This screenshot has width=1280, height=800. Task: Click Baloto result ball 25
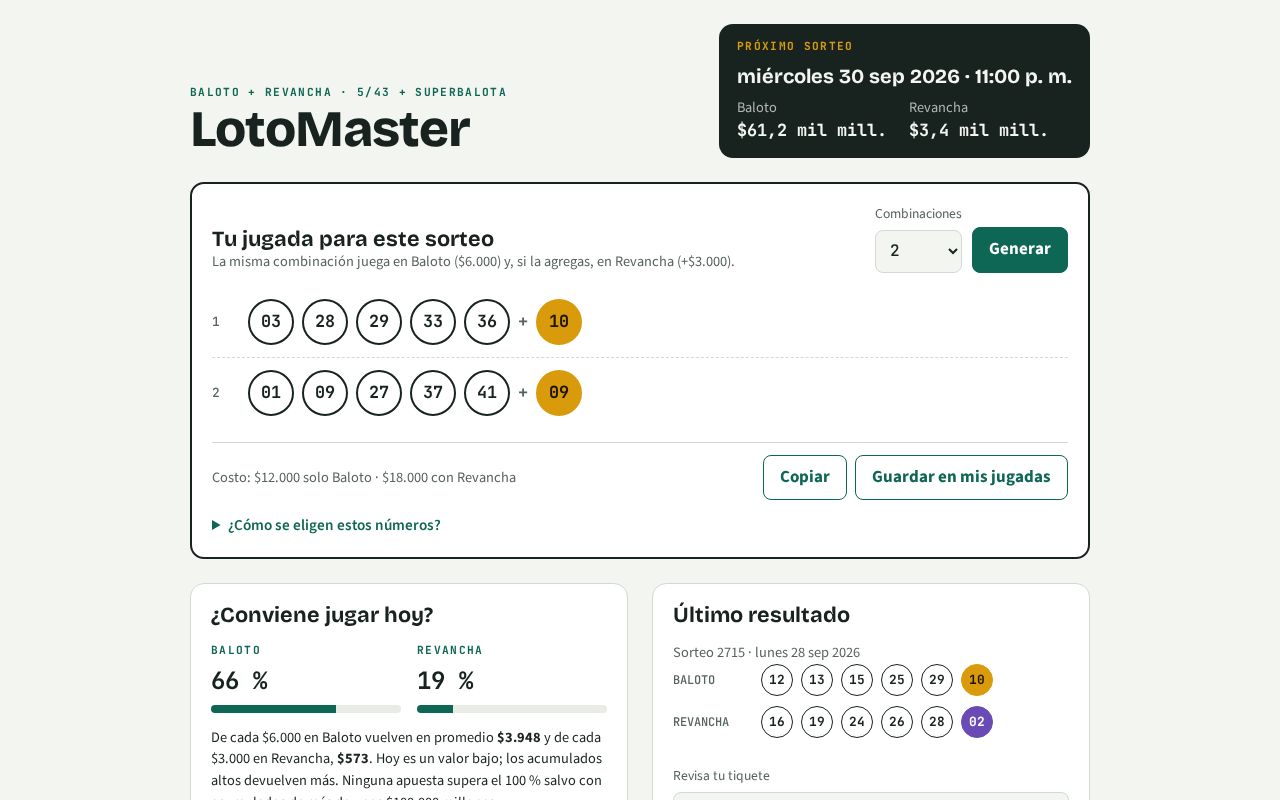[x=897, y=680]
